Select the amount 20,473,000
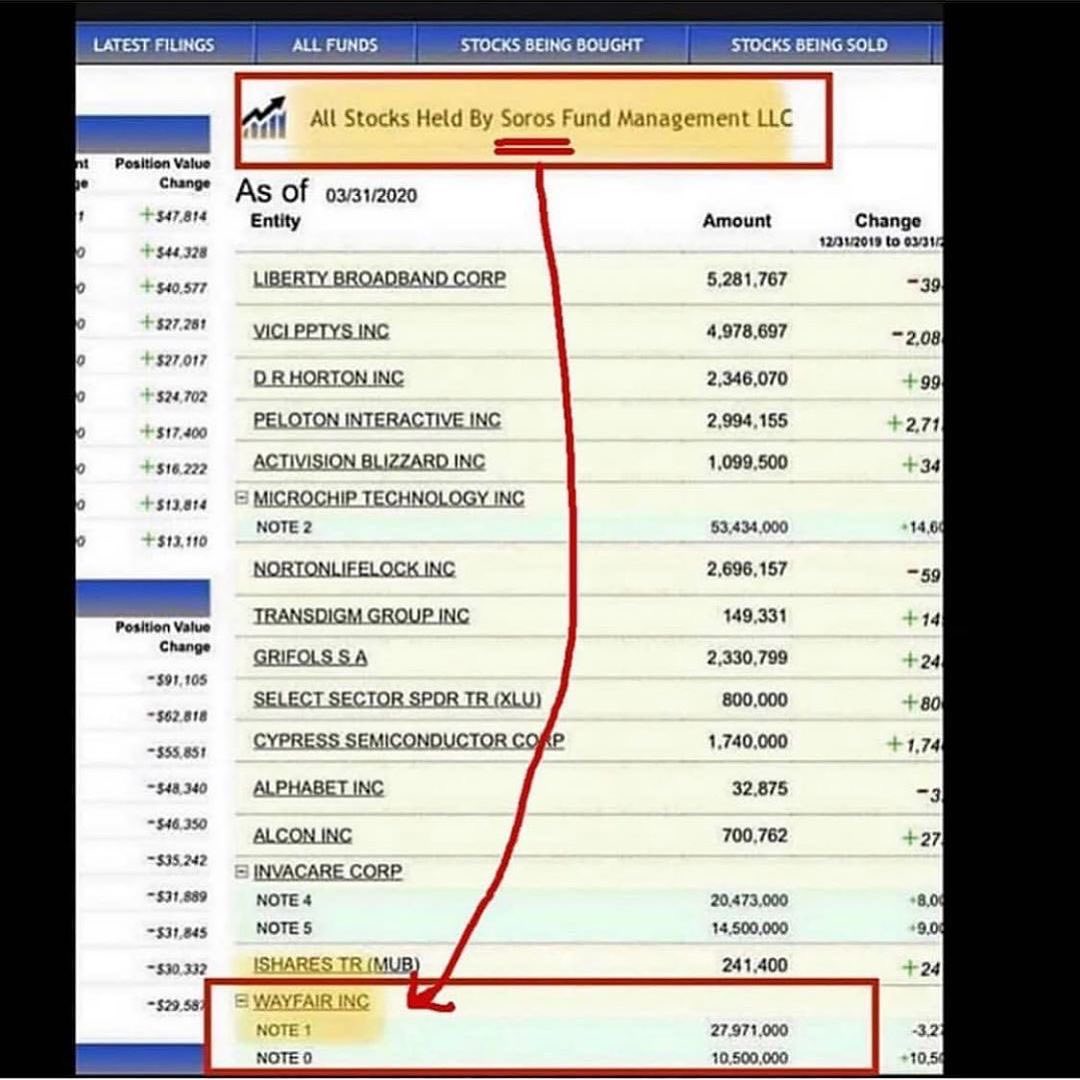 pyautogui.click(x=749, y=900)
